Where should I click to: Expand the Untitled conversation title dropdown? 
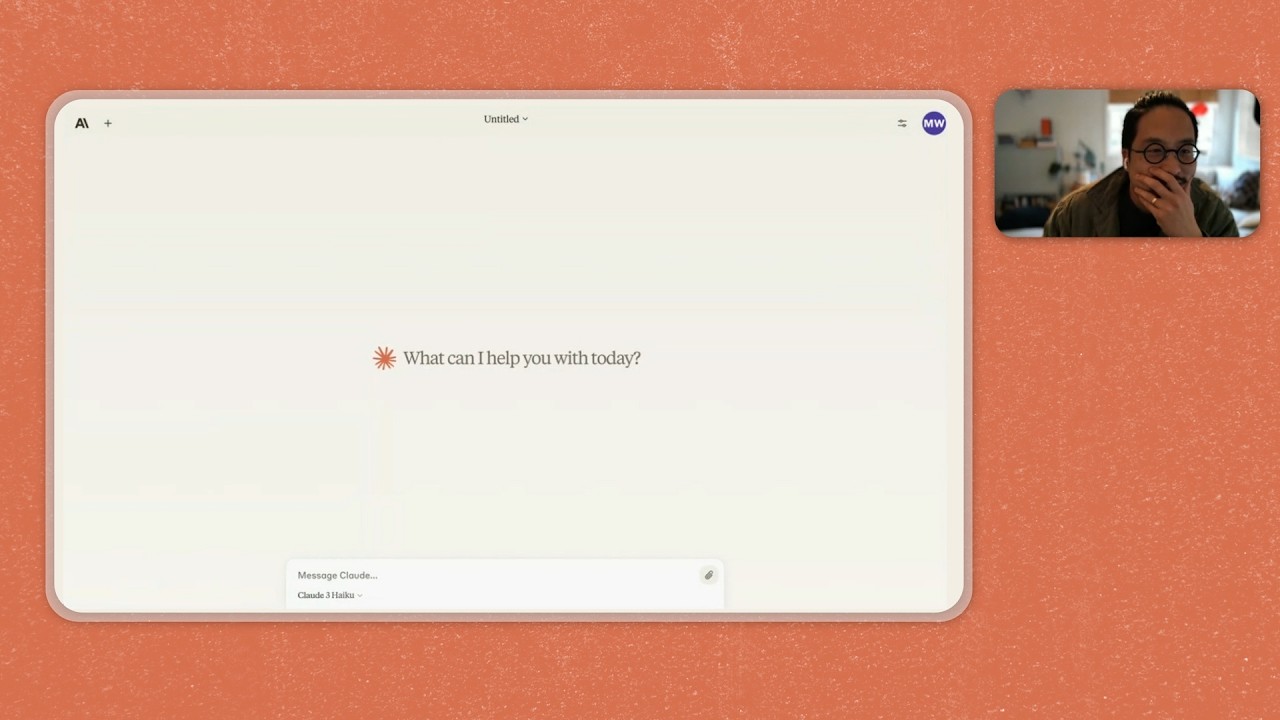click(524, 119)
